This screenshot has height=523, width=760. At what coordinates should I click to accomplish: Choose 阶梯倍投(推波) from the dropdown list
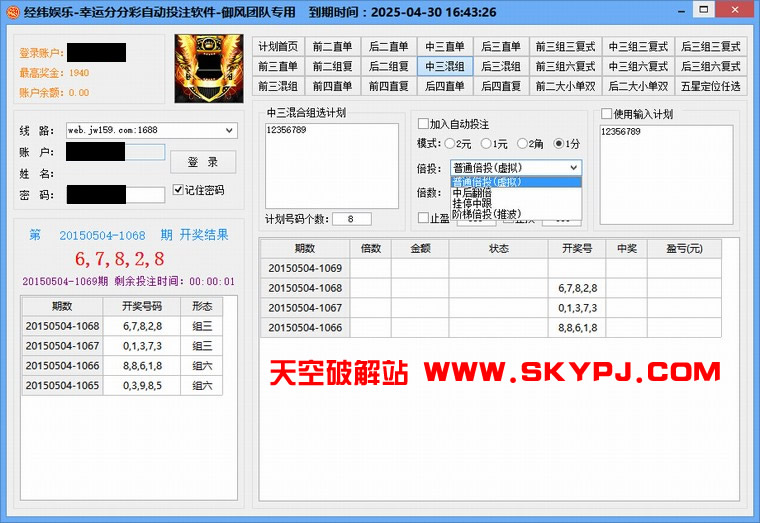pos(486,213)
